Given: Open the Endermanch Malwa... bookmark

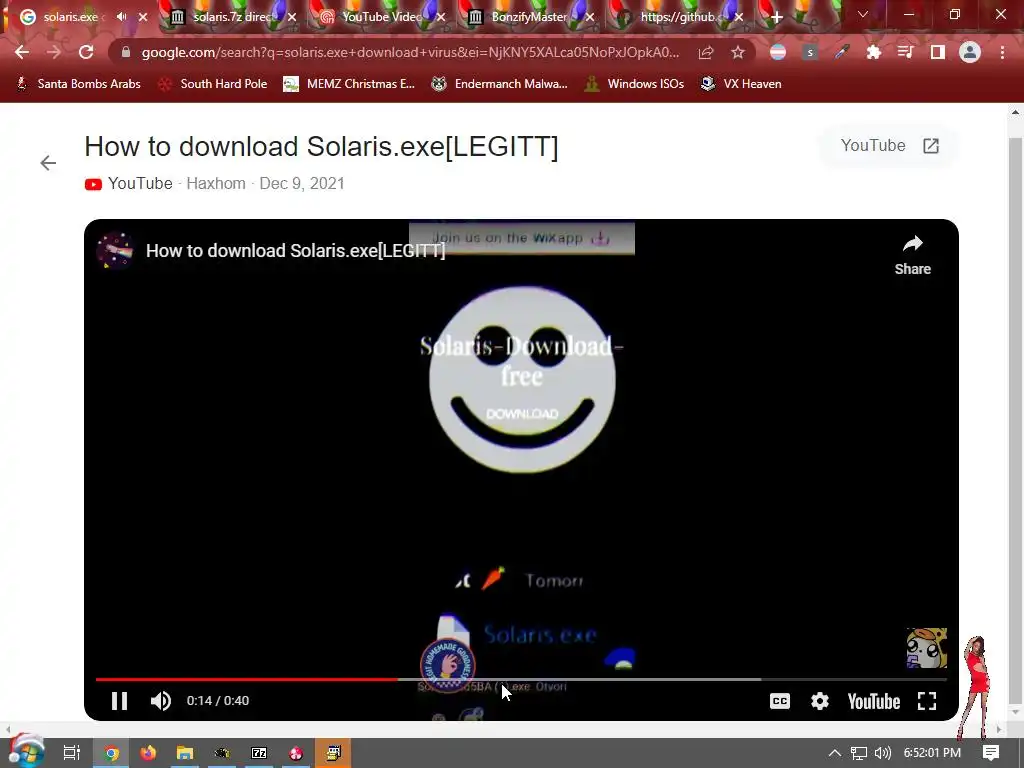Looking at the screenshot, I should pos(499,84).
